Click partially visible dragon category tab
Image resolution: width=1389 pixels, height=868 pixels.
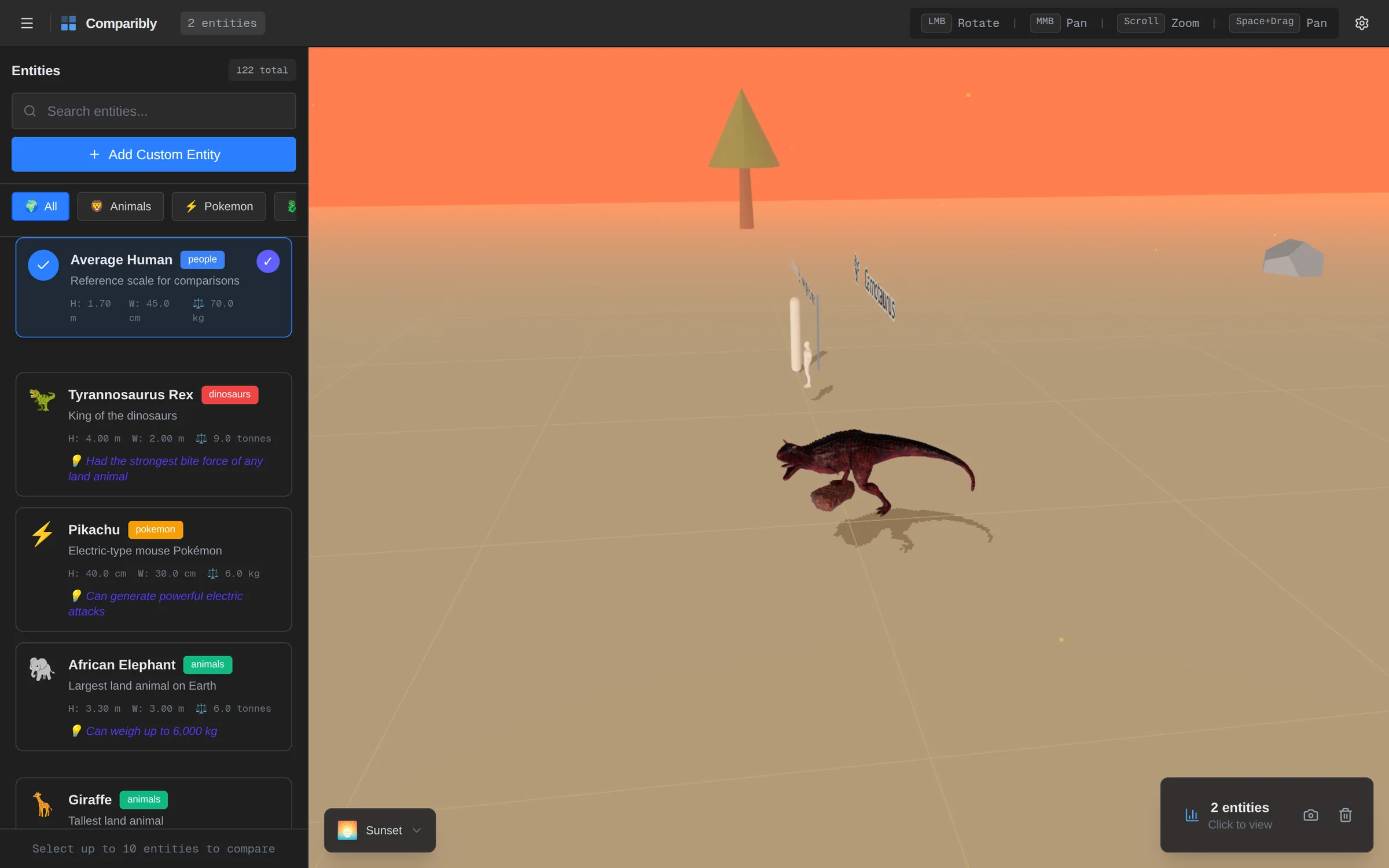click(x=286, y=207)
